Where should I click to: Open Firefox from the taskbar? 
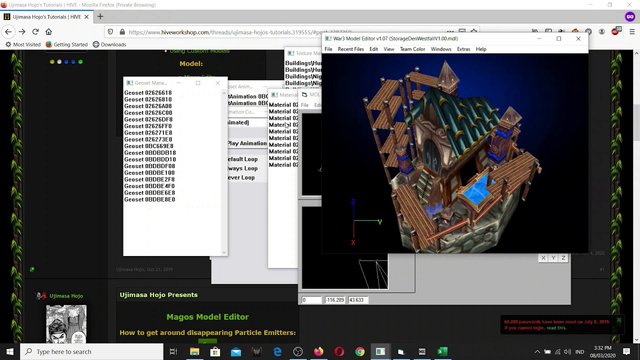(318, 351)
